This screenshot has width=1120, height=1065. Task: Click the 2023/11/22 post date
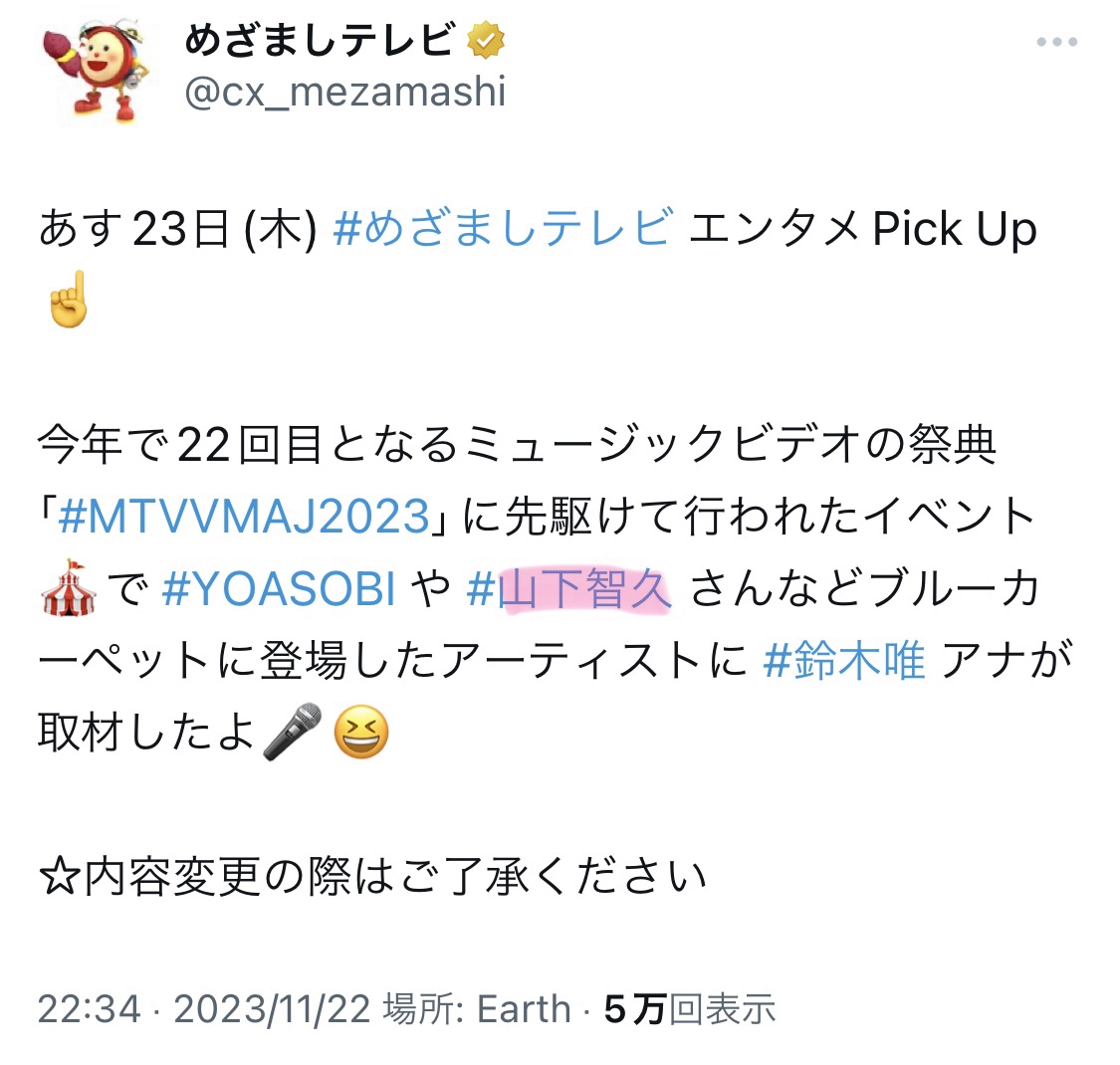click(x=272, y=1009)
